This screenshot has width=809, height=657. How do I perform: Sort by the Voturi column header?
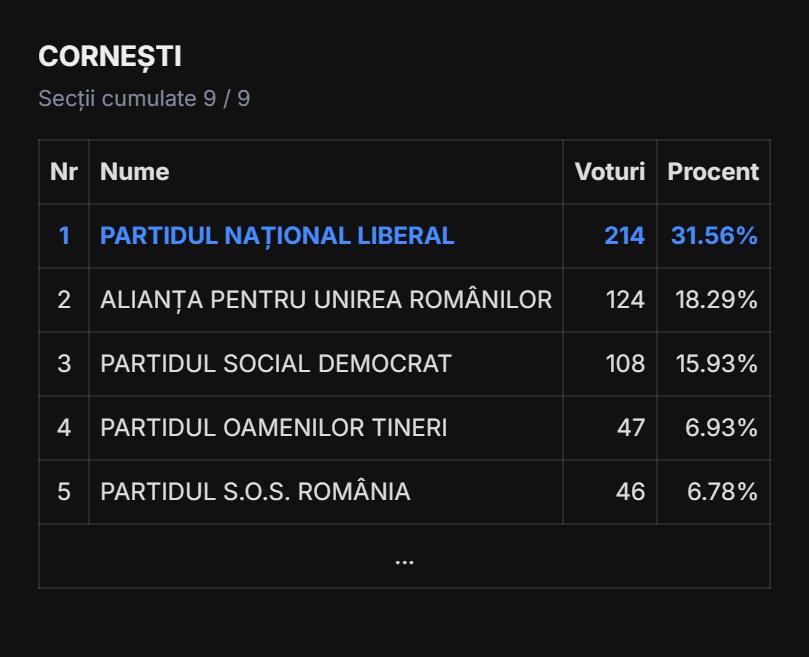click(609, 172)
